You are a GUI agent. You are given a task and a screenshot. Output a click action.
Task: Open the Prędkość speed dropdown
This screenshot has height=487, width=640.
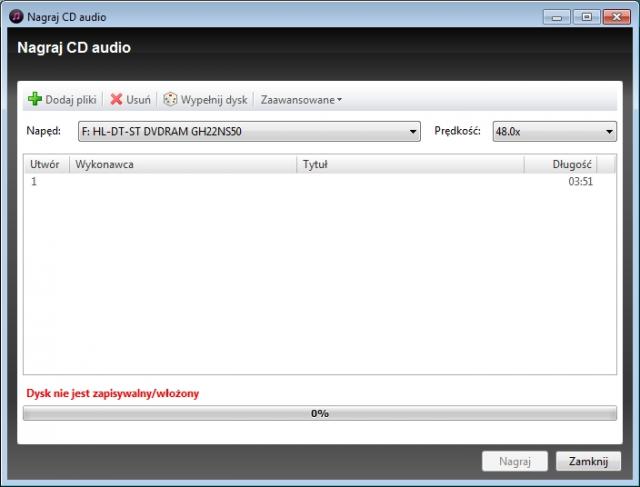point(554,131)
